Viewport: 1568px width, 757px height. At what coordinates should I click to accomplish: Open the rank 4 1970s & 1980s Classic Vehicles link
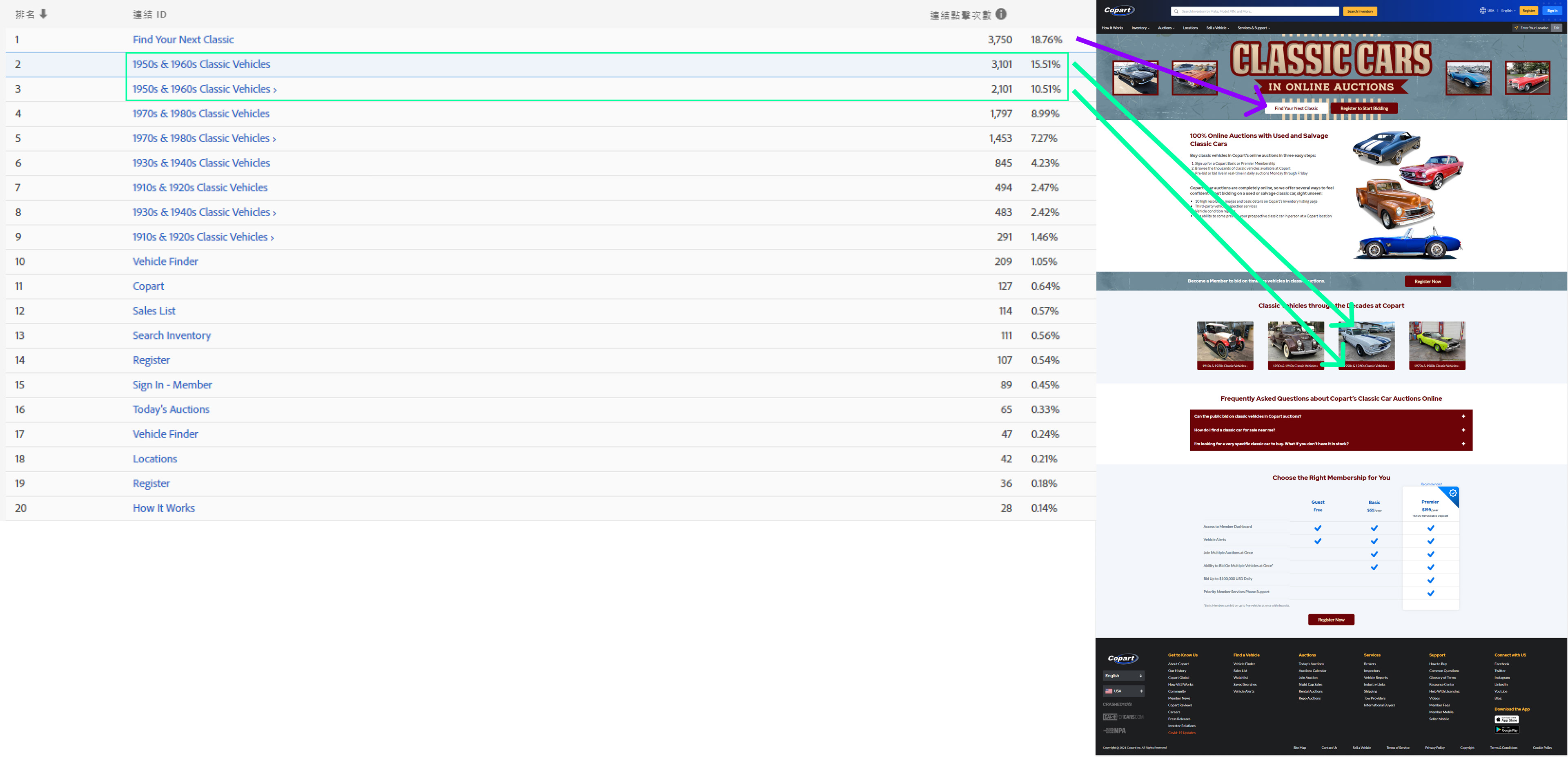pyautogui.click(x=201, y=114)
